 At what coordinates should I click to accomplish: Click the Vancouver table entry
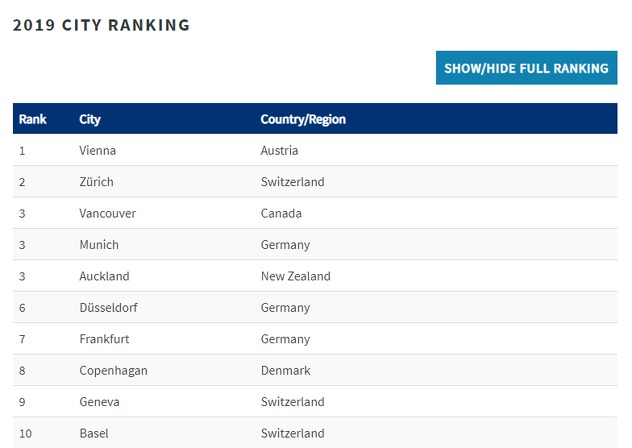coord(108,214)
